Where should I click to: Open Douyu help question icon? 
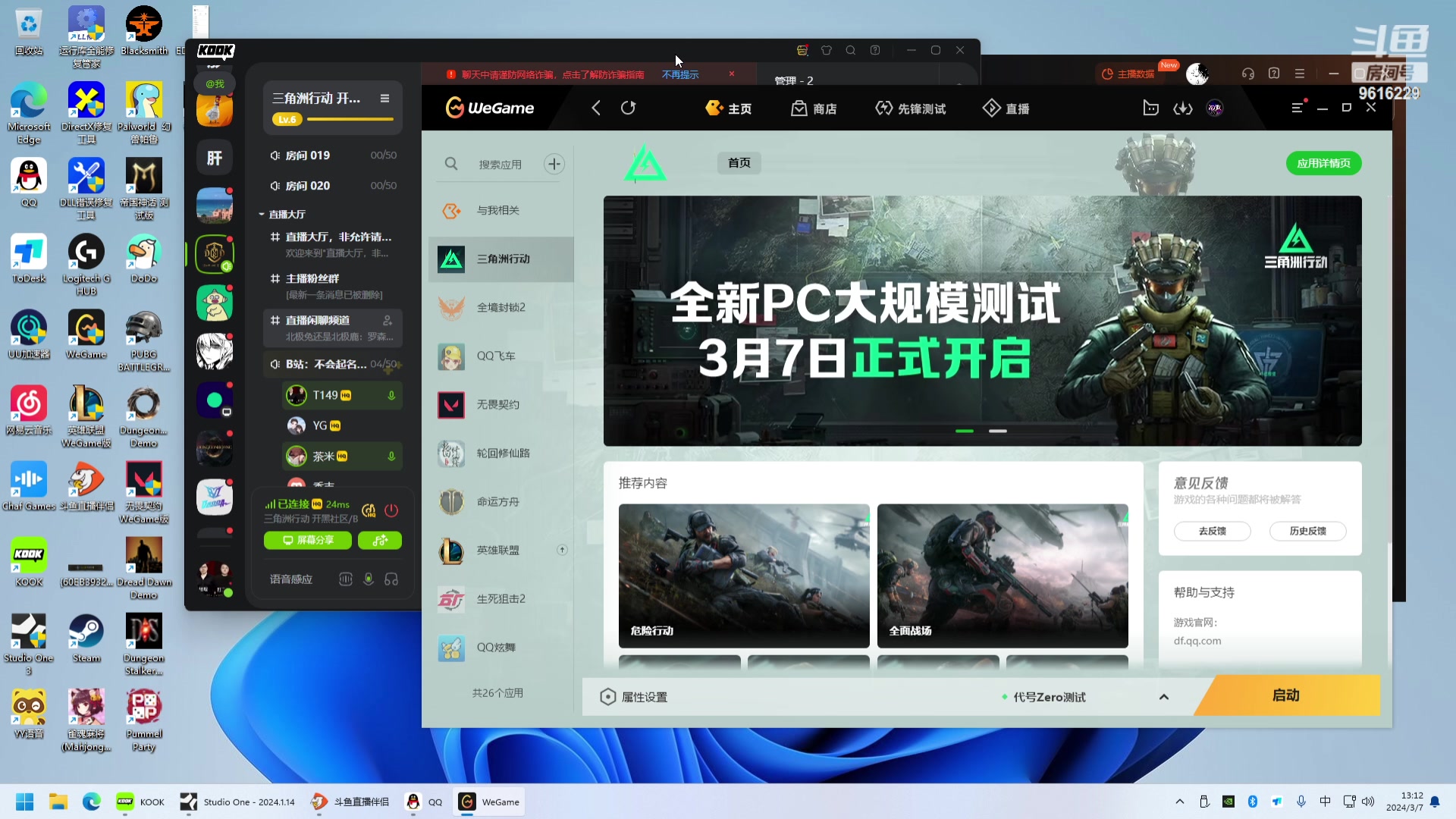click(x=1274, y=74)
